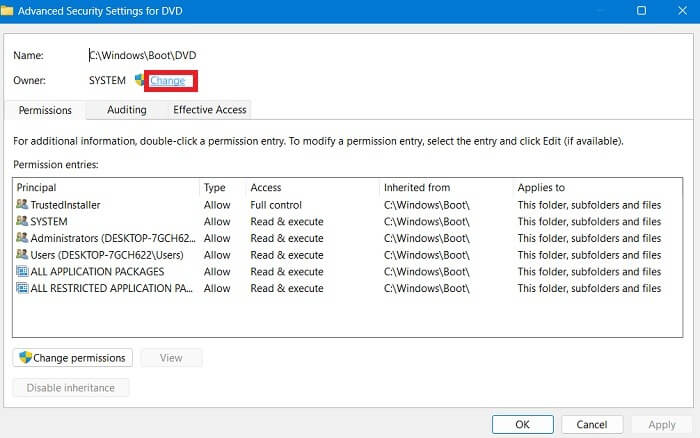Switch to the Permissions tab
700x438 pixels.
(45, 110)
